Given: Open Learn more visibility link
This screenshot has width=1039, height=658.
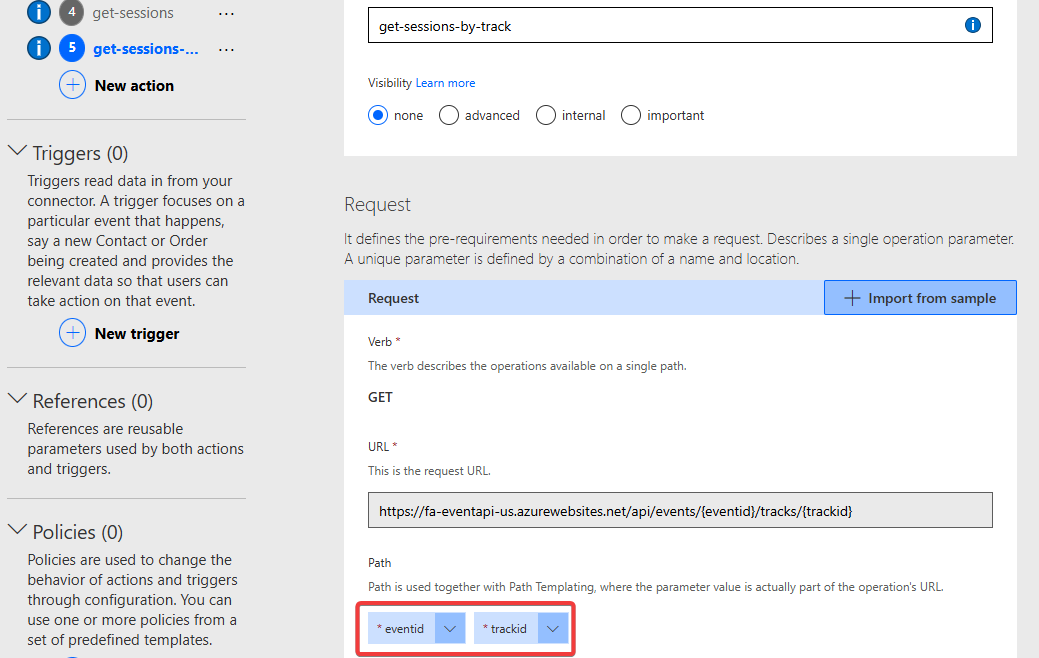Looking at the screenshot, I should pyautogui.click(x=445, y=83).
